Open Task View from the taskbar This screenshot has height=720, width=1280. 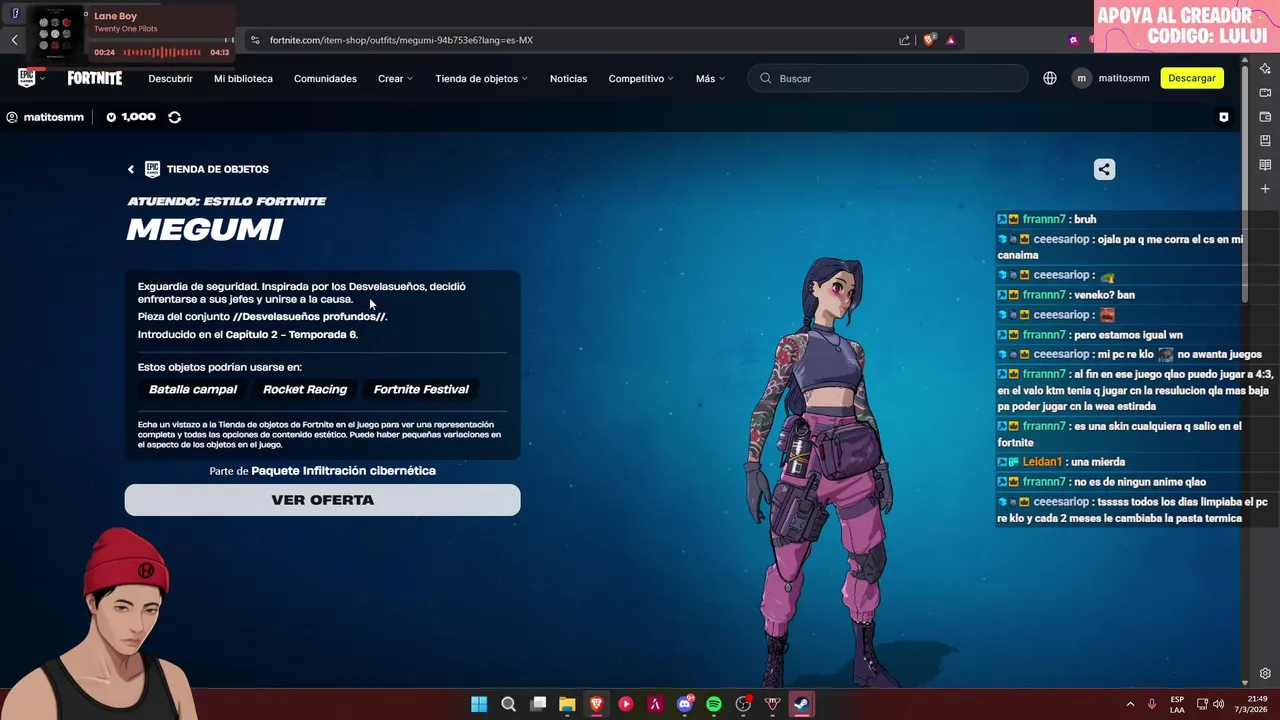[x=538, y=704]
